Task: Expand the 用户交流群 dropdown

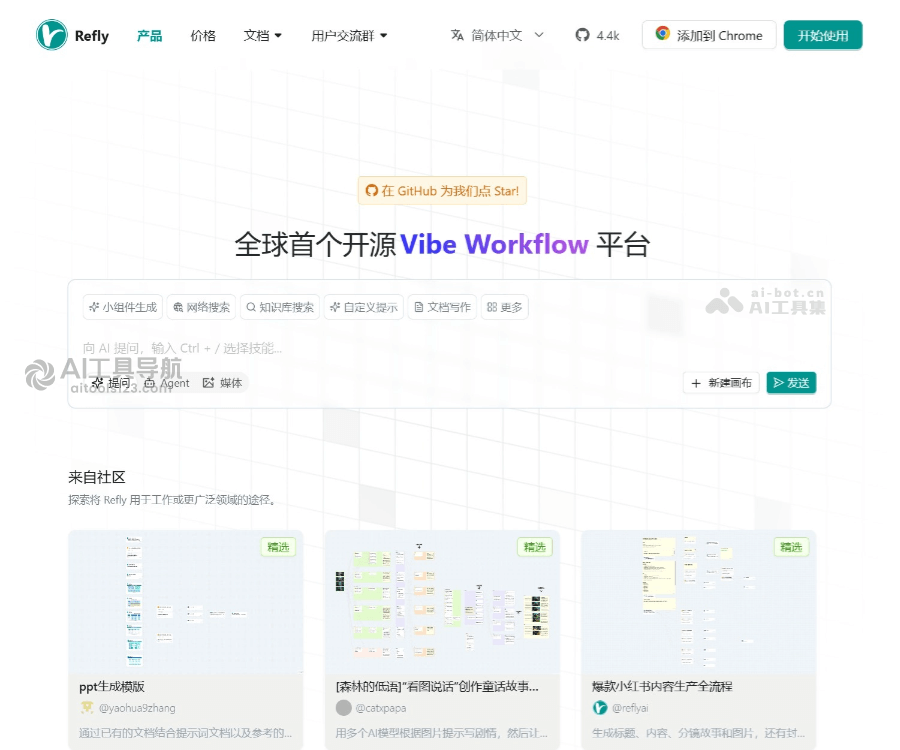Action: [x=349, y=36]
